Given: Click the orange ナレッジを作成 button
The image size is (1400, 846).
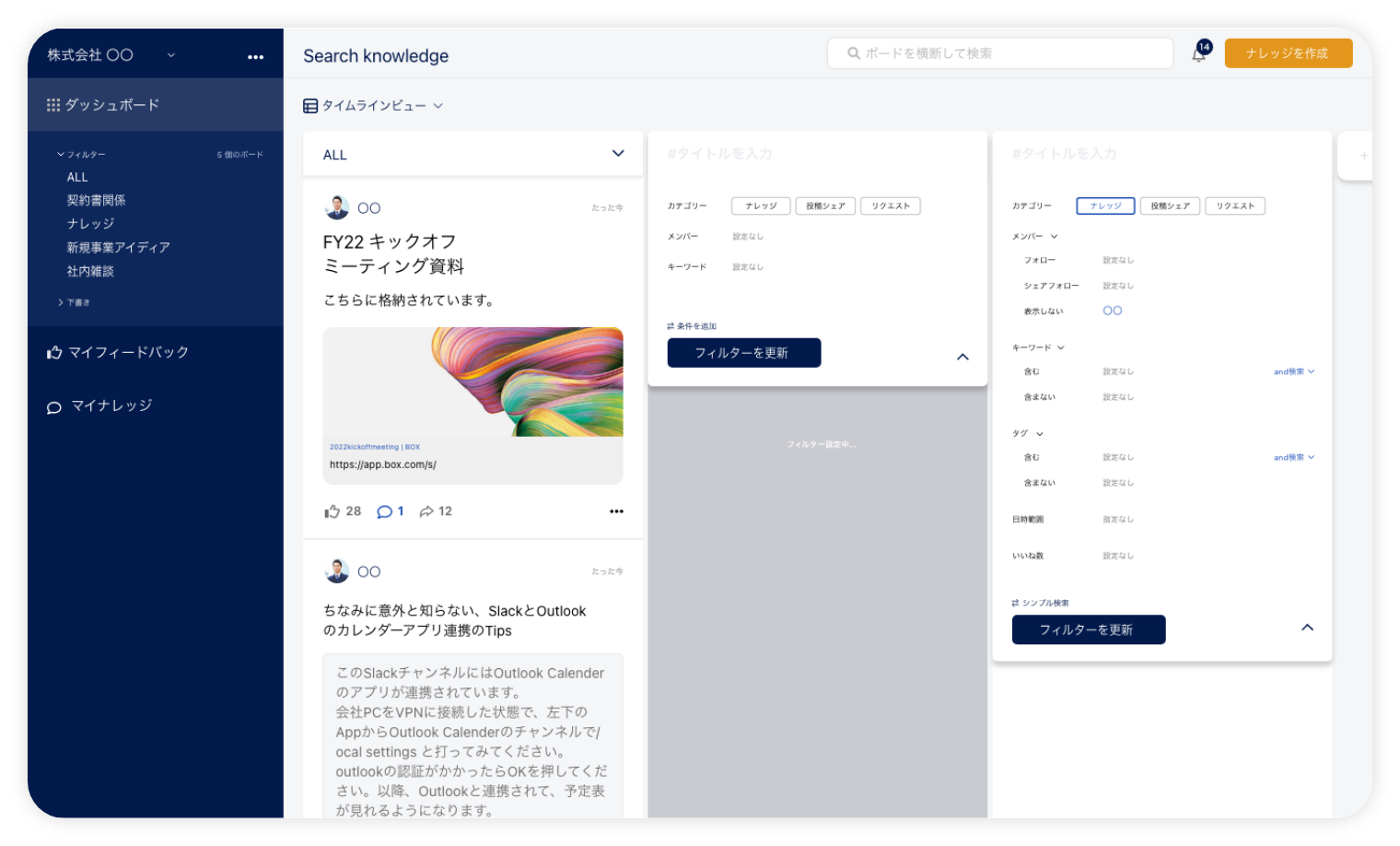Looking at the screenshot, I should point(1288,53).
